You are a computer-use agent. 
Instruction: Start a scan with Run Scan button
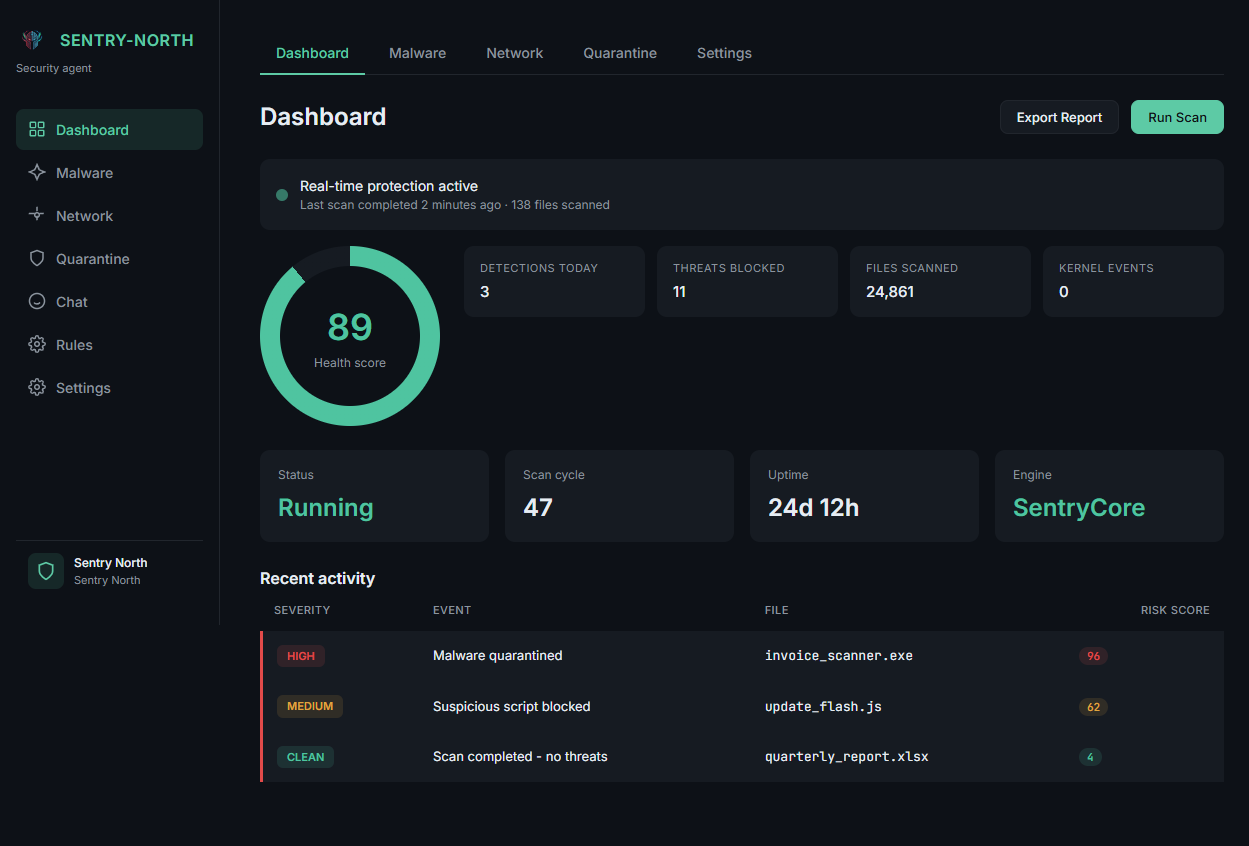coord(1177,117)
